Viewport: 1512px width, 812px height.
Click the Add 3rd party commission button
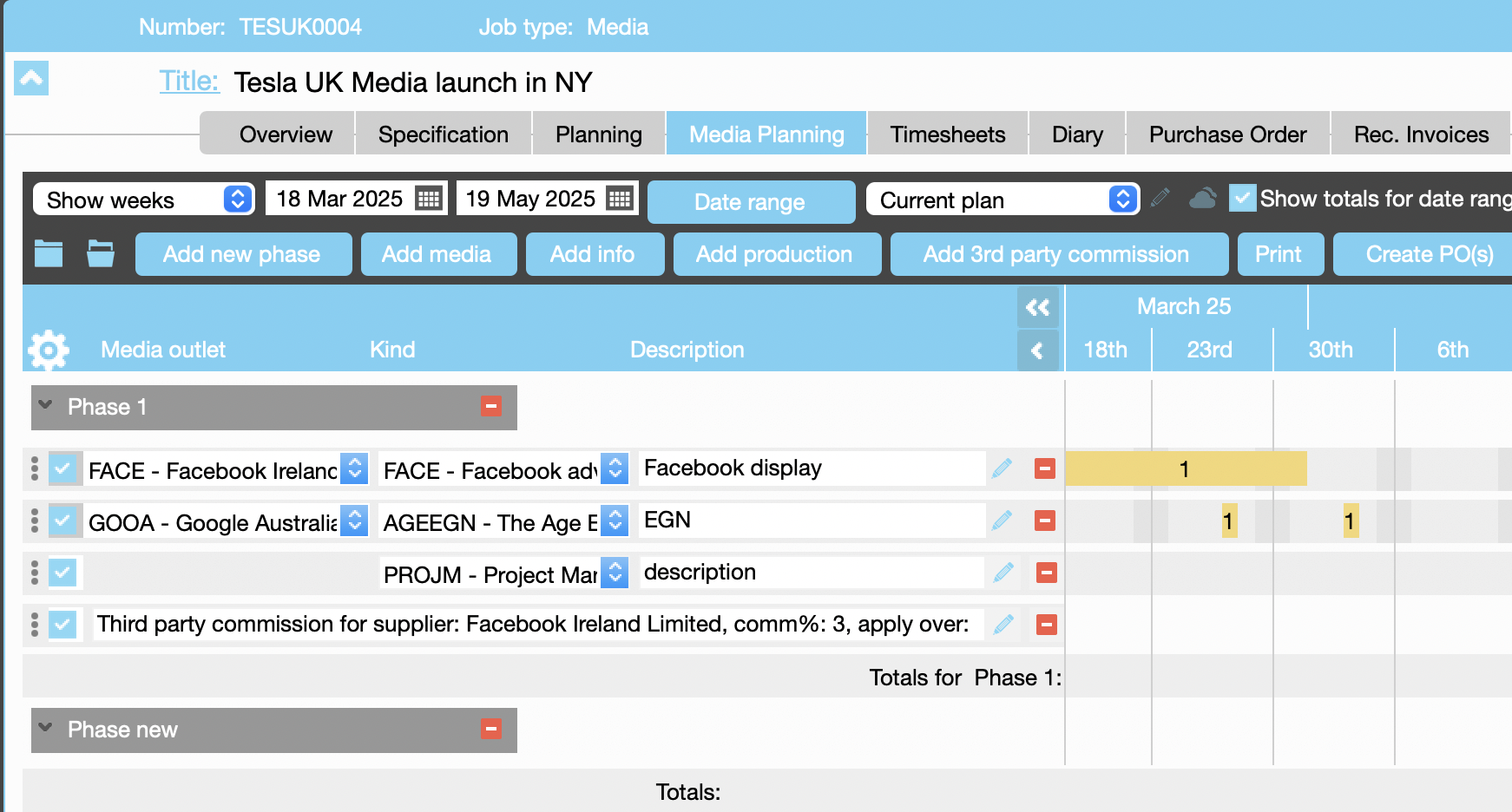pyautogui.click(x=1059, y=253)
